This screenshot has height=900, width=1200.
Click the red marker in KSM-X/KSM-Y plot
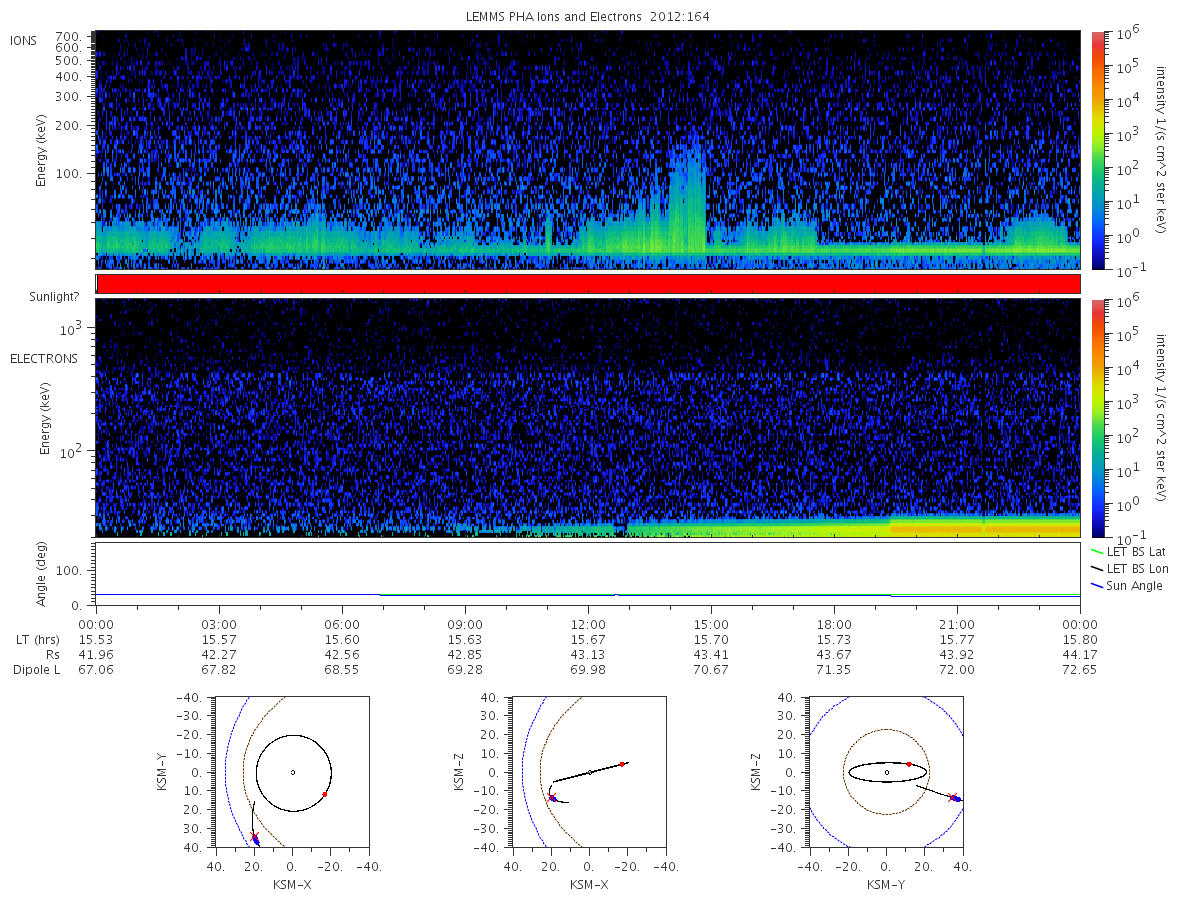pos(325,794)
